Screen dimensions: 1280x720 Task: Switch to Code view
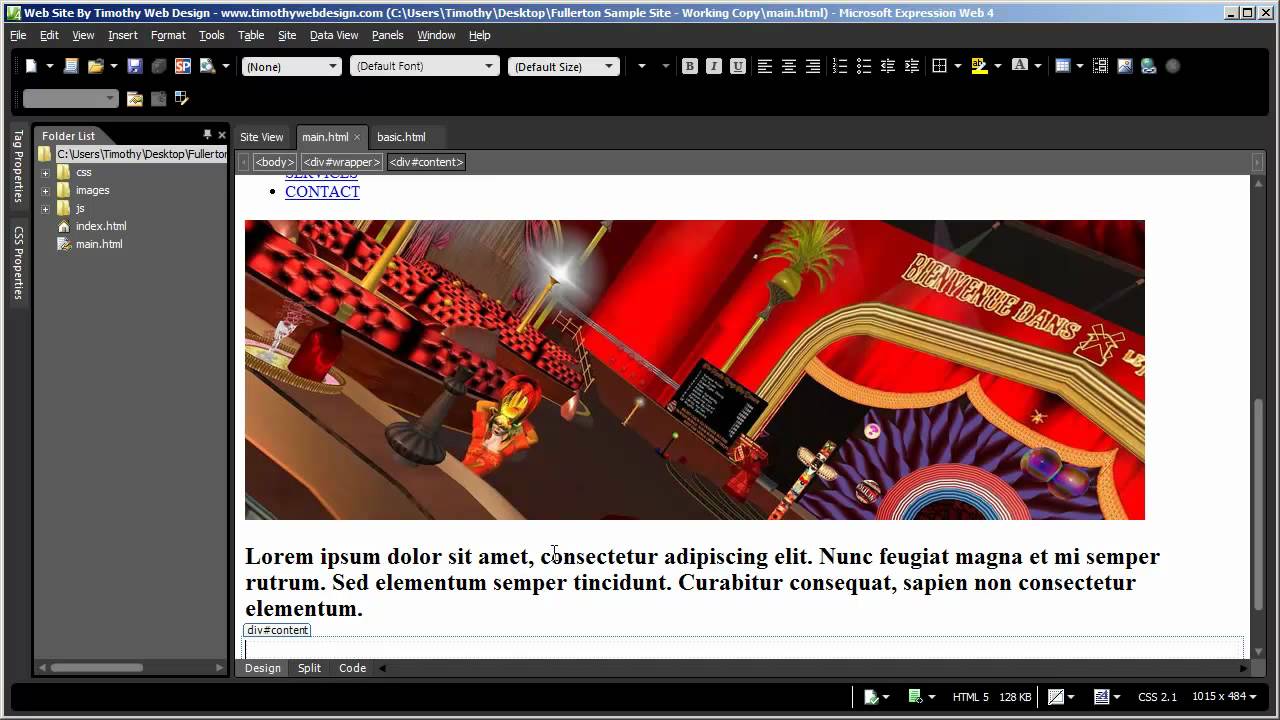pos(352,668)
